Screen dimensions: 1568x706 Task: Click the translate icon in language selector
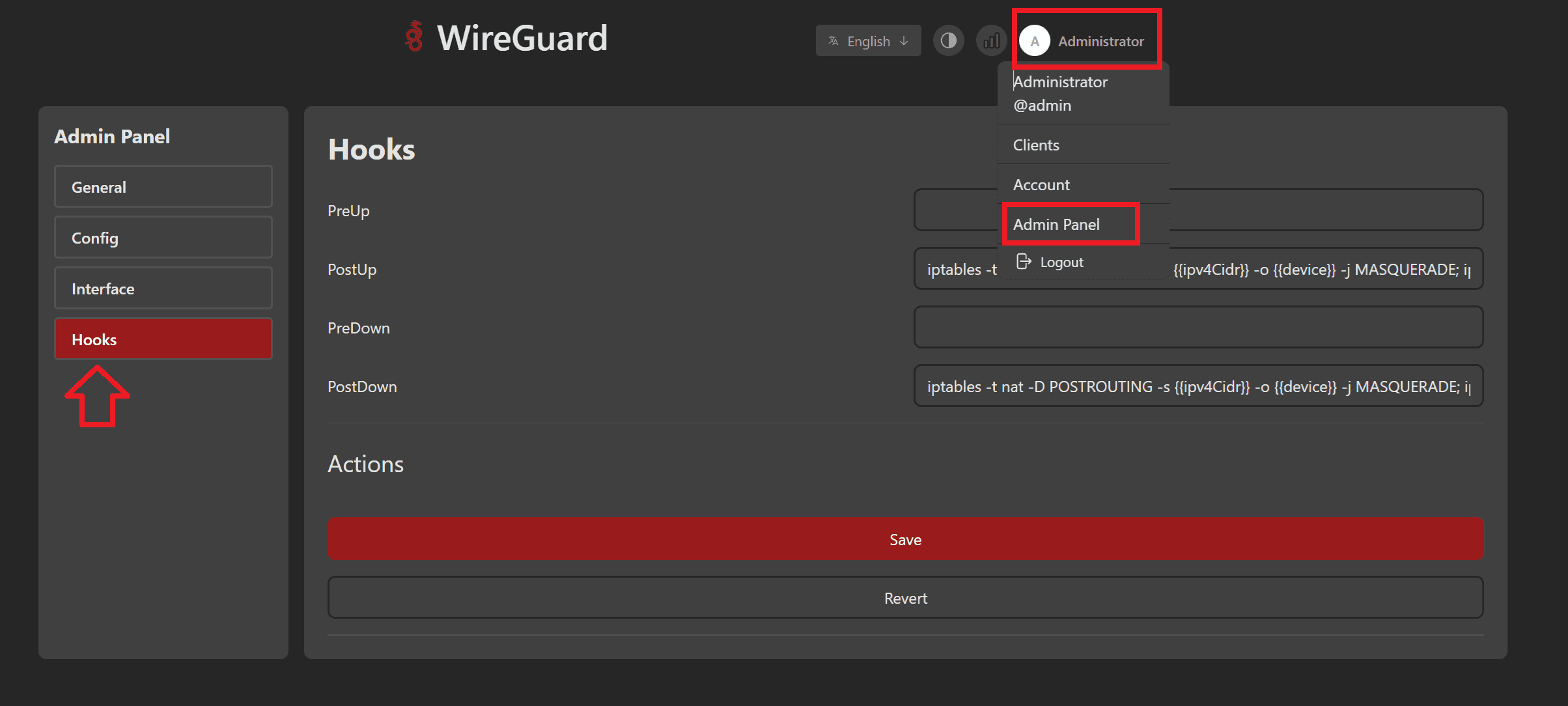(833, 41)
